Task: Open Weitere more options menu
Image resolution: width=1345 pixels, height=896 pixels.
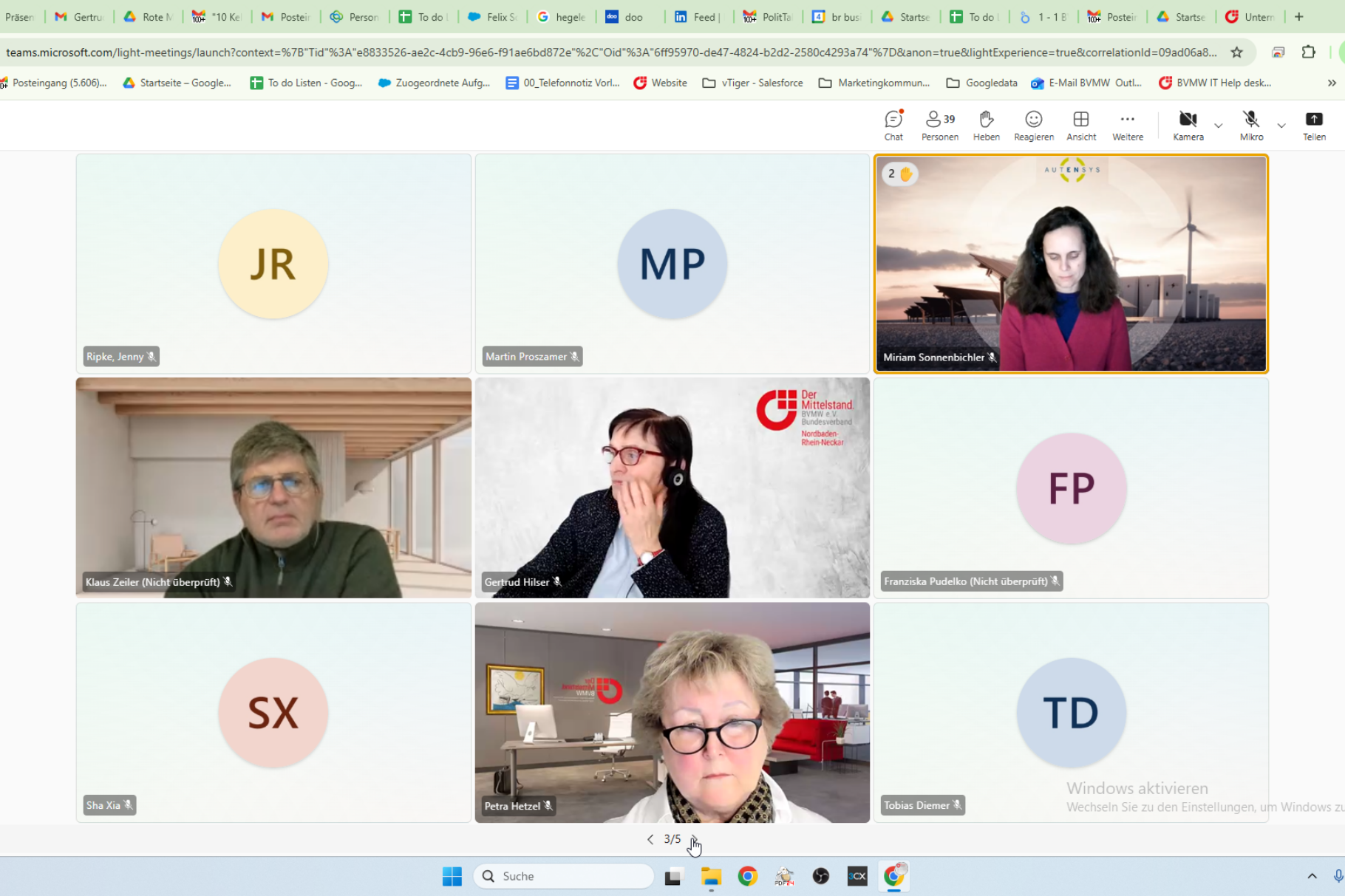Action: tap(1127, 125)
